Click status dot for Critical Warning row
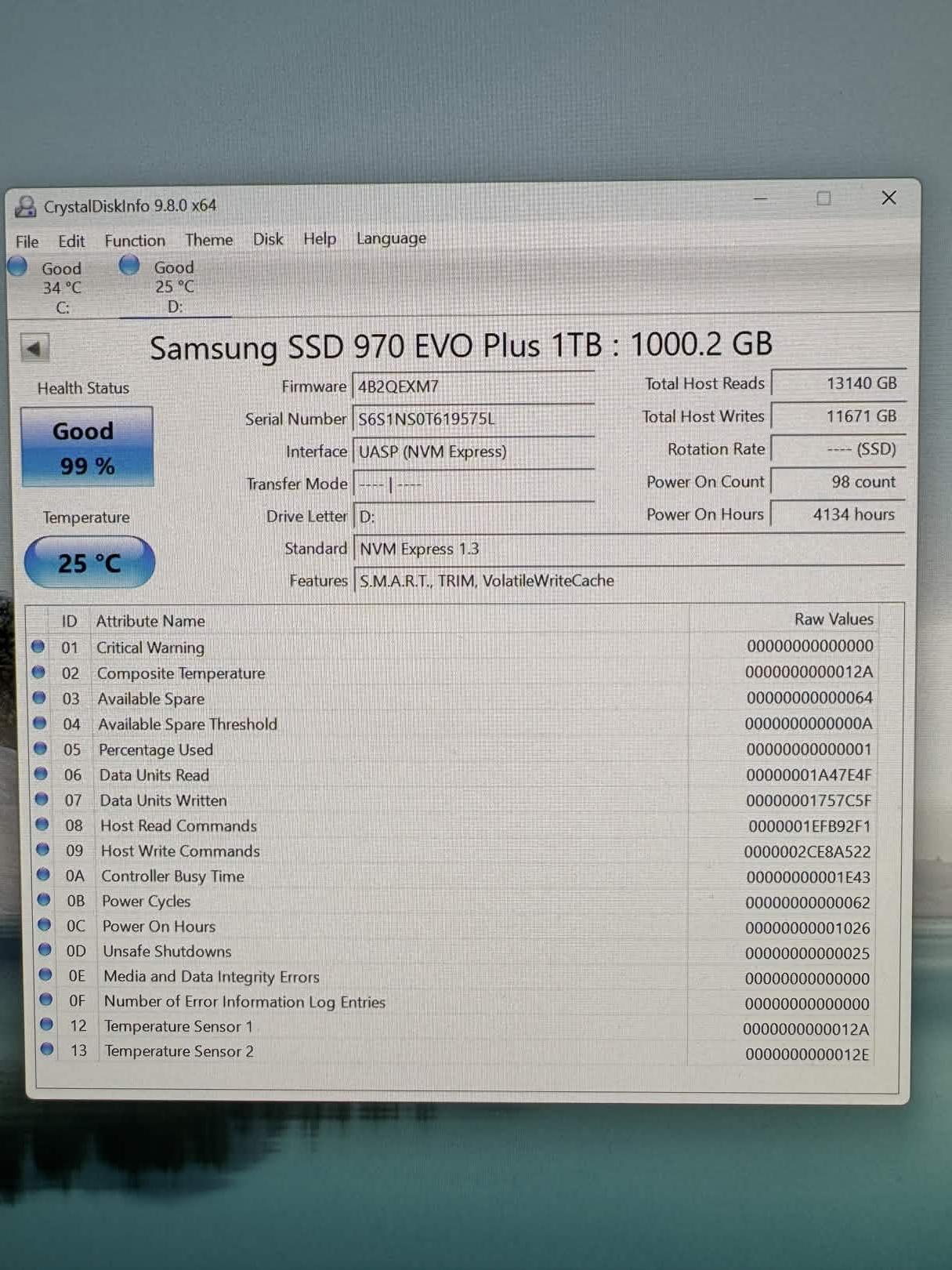Viewport: 952px width, 1270px height. point(38,647)
